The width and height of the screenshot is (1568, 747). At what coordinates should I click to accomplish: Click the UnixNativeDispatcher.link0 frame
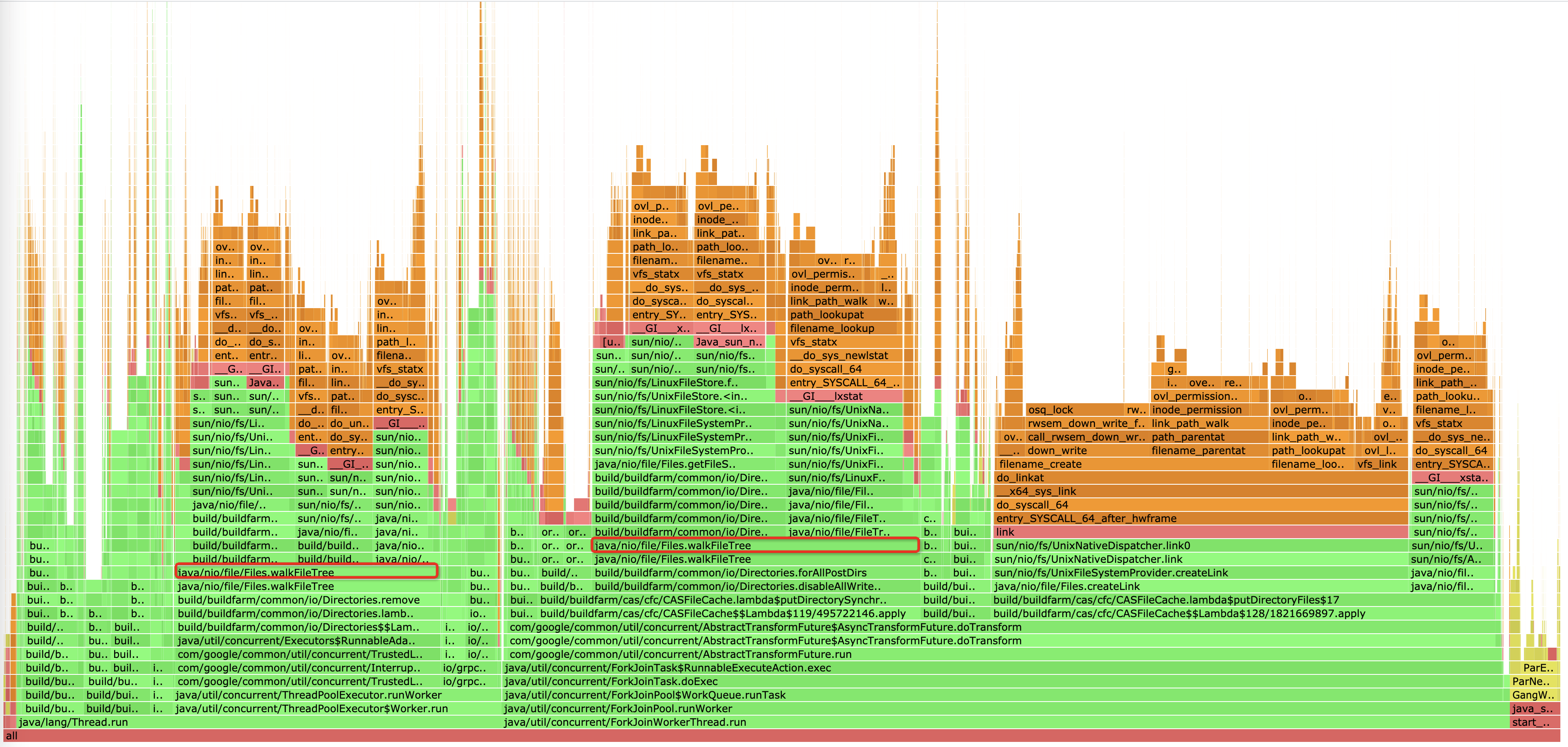1199,545
